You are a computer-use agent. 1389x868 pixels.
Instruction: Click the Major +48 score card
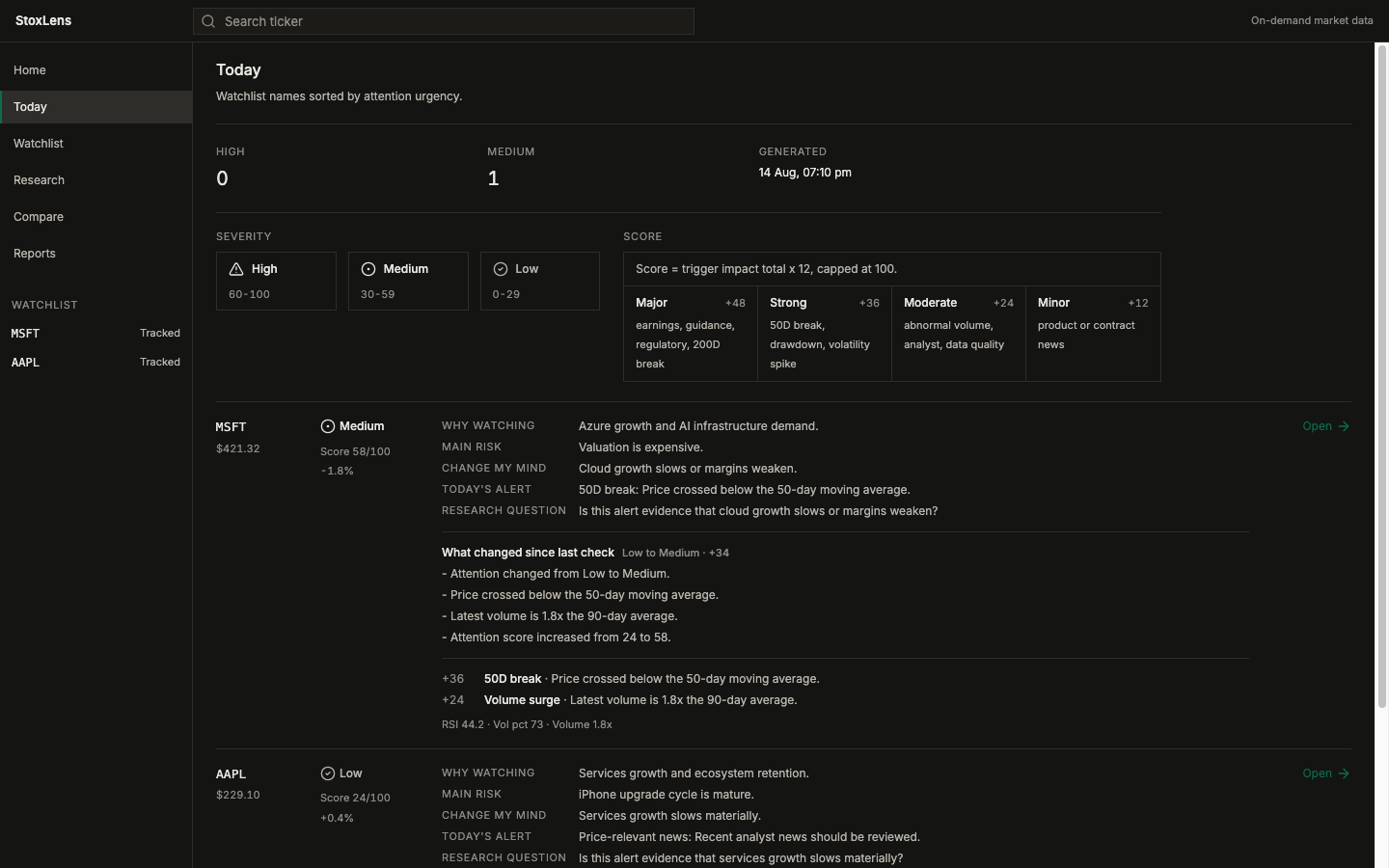click(x=691, y=333)
